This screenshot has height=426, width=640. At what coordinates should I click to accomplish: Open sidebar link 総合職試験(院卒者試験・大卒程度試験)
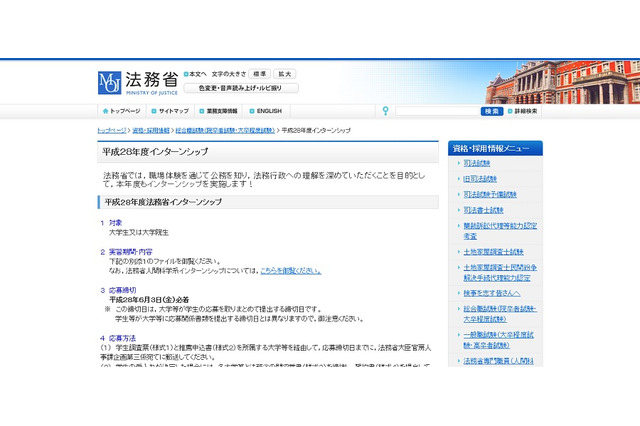coord(500,314)
